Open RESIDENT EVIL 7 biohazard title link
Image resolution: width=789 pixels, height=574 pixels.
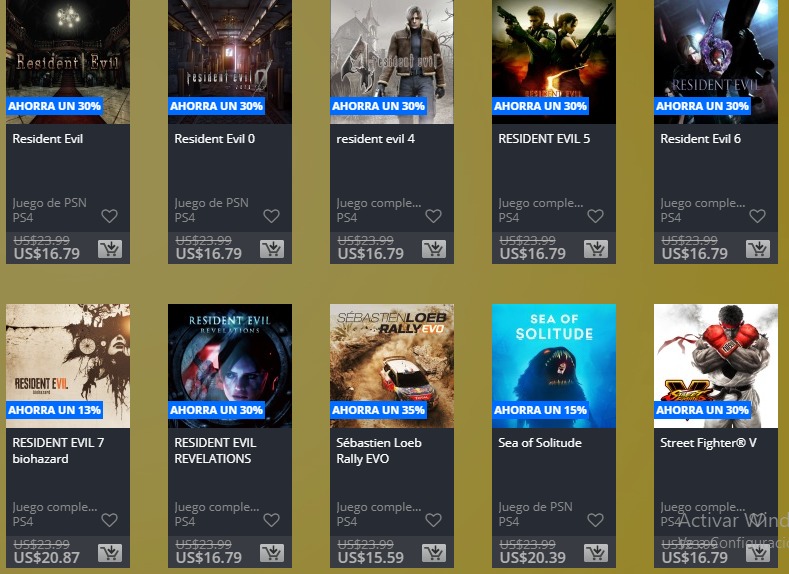coord(58,451)
